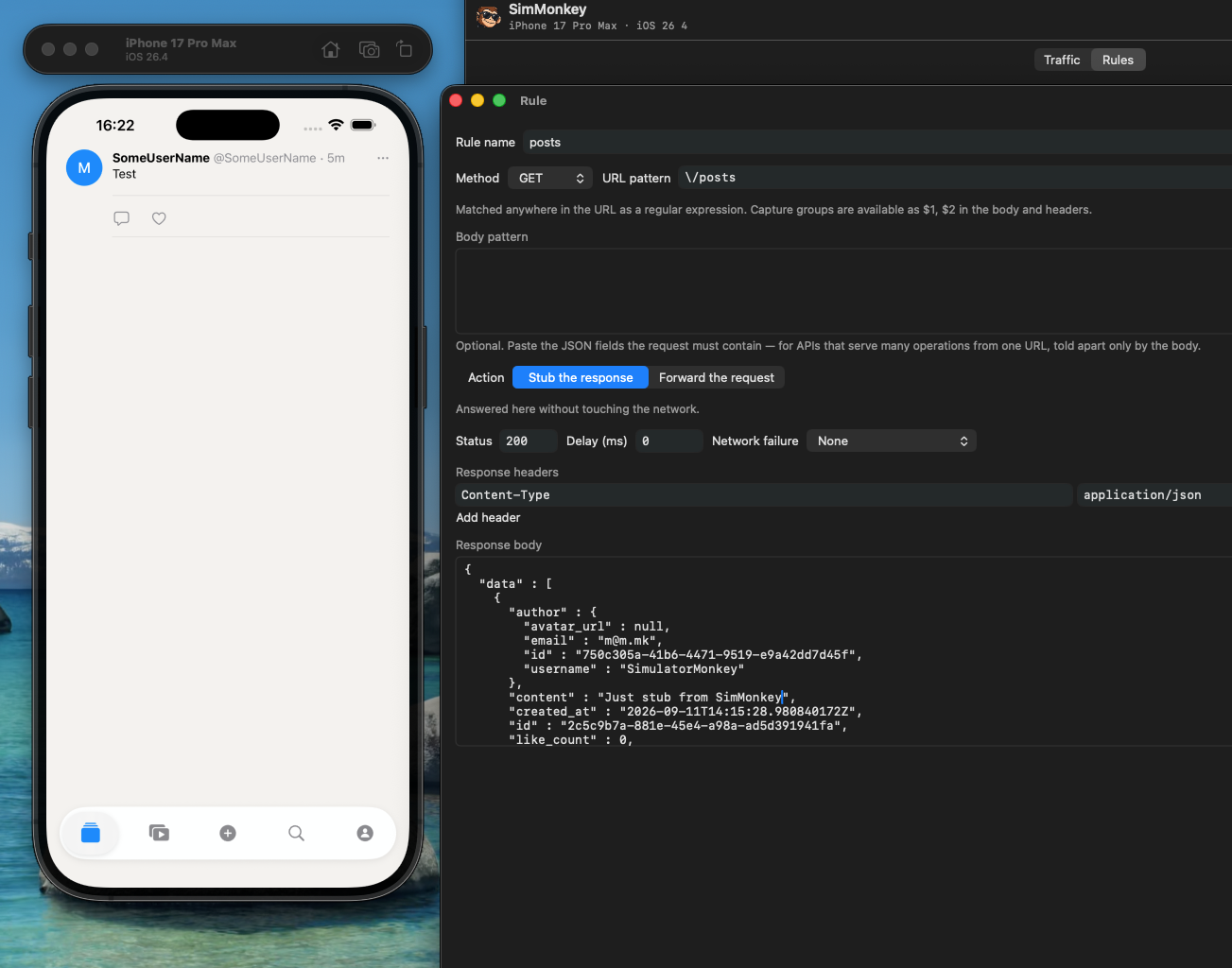Click the "content" : "Just stub from SimMonkey" line
Viewport: 1232px width, 968px height.
coord(652,698)
